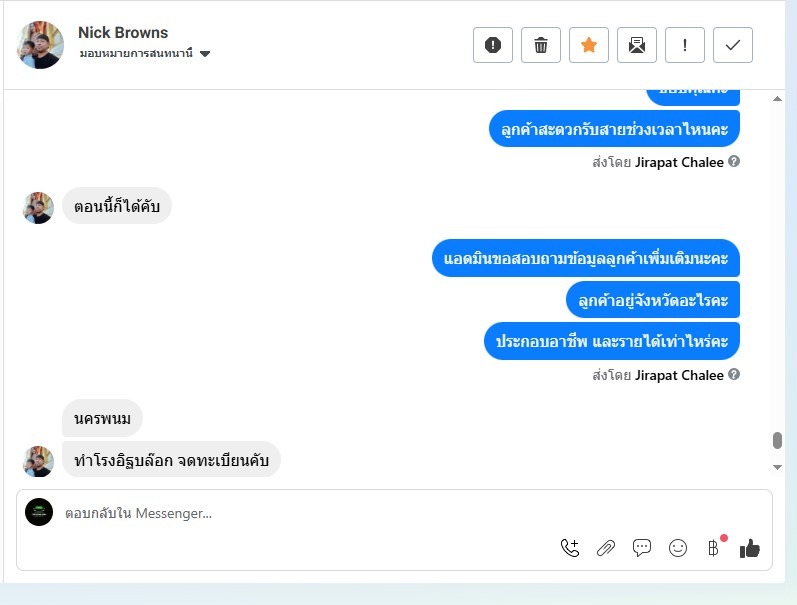Image resolution: width=797 pixels, height=605 pixels.
Task: Click the chat scrollbar down arrow
Action: [x=777, y=467]
